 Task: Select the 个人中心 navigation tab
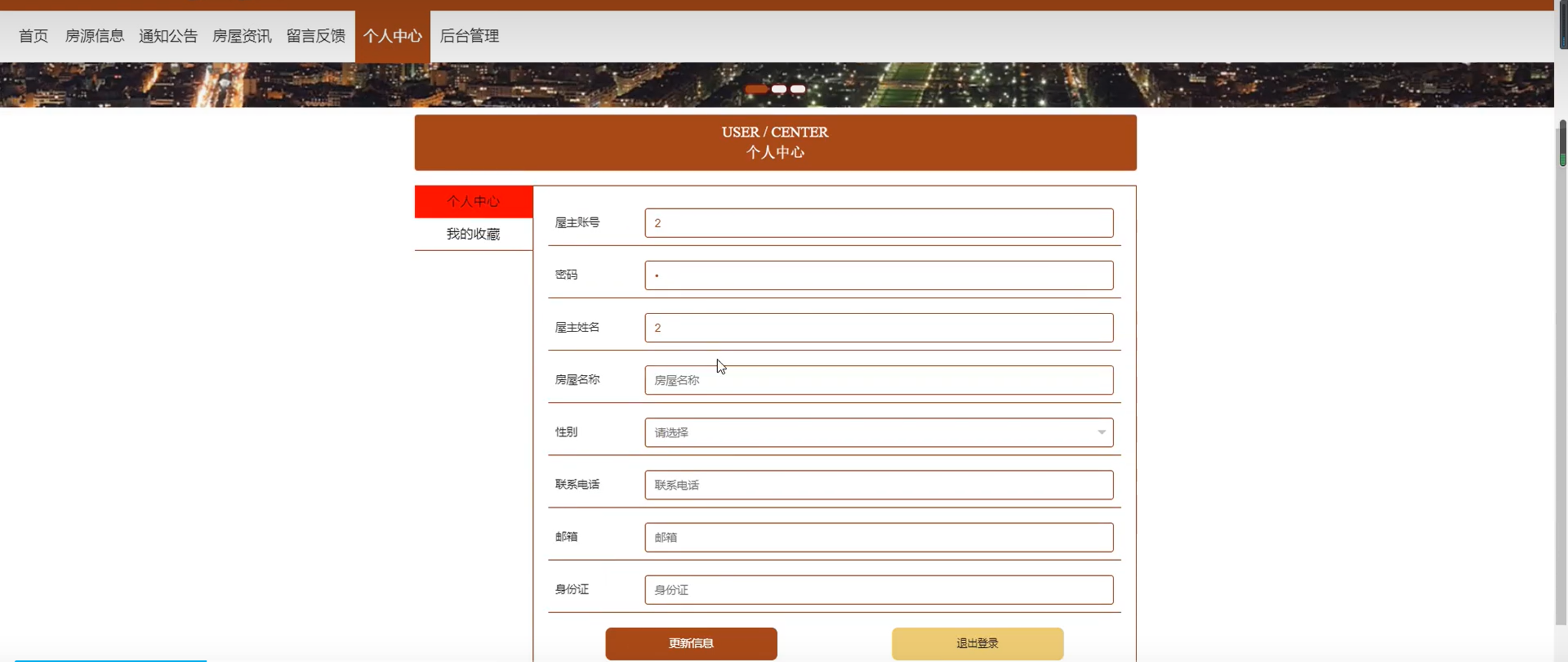(x=393, y=36)
